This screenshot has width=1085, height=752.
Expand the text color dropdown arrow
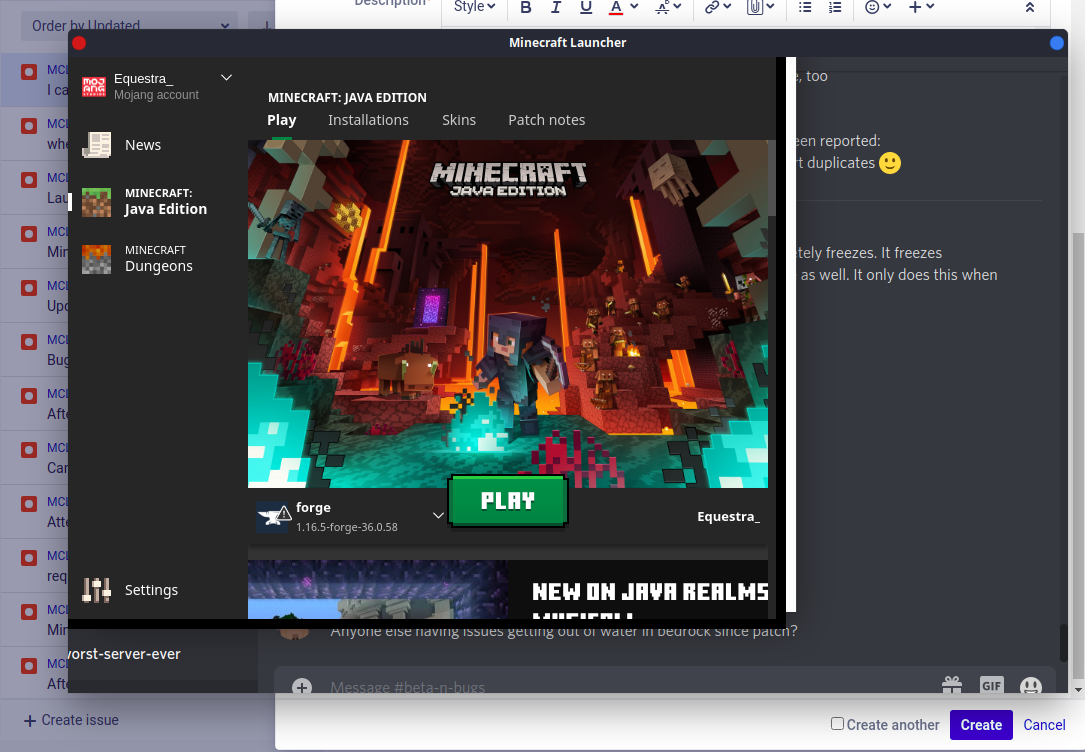[633, 7]
